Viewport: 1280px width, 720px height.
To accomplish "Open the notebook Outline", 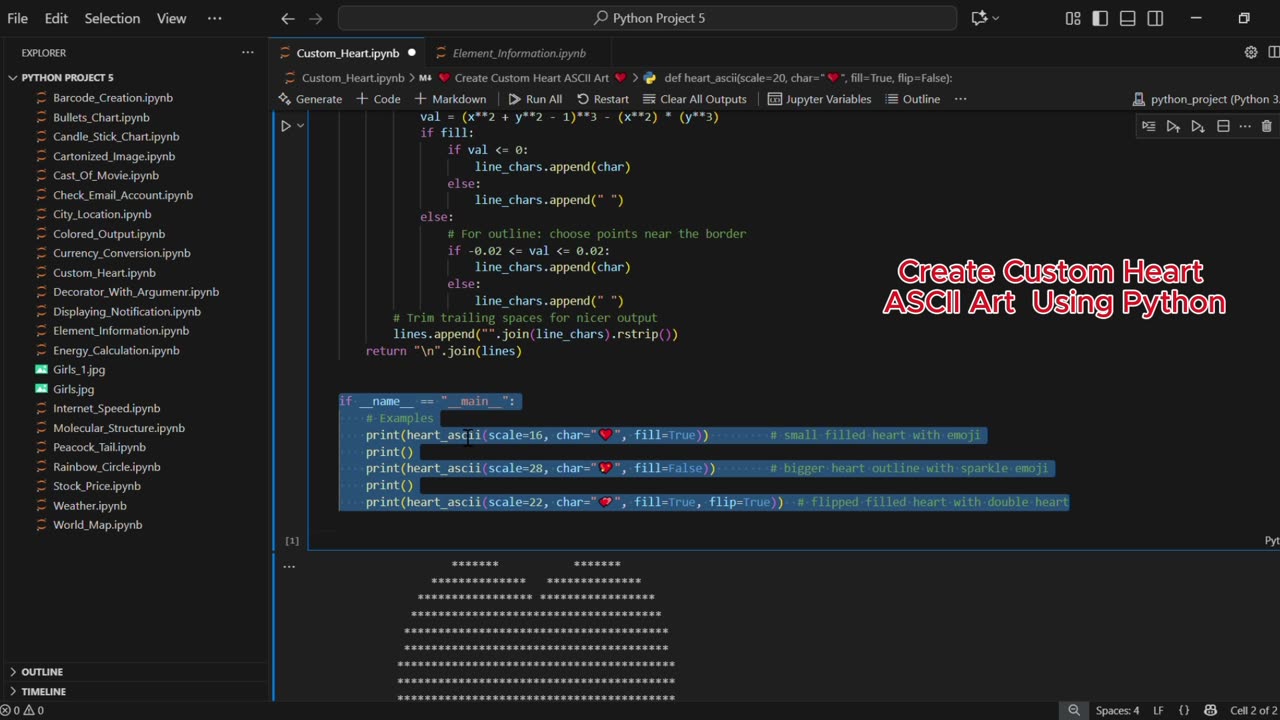I will [x=912, y=99].
